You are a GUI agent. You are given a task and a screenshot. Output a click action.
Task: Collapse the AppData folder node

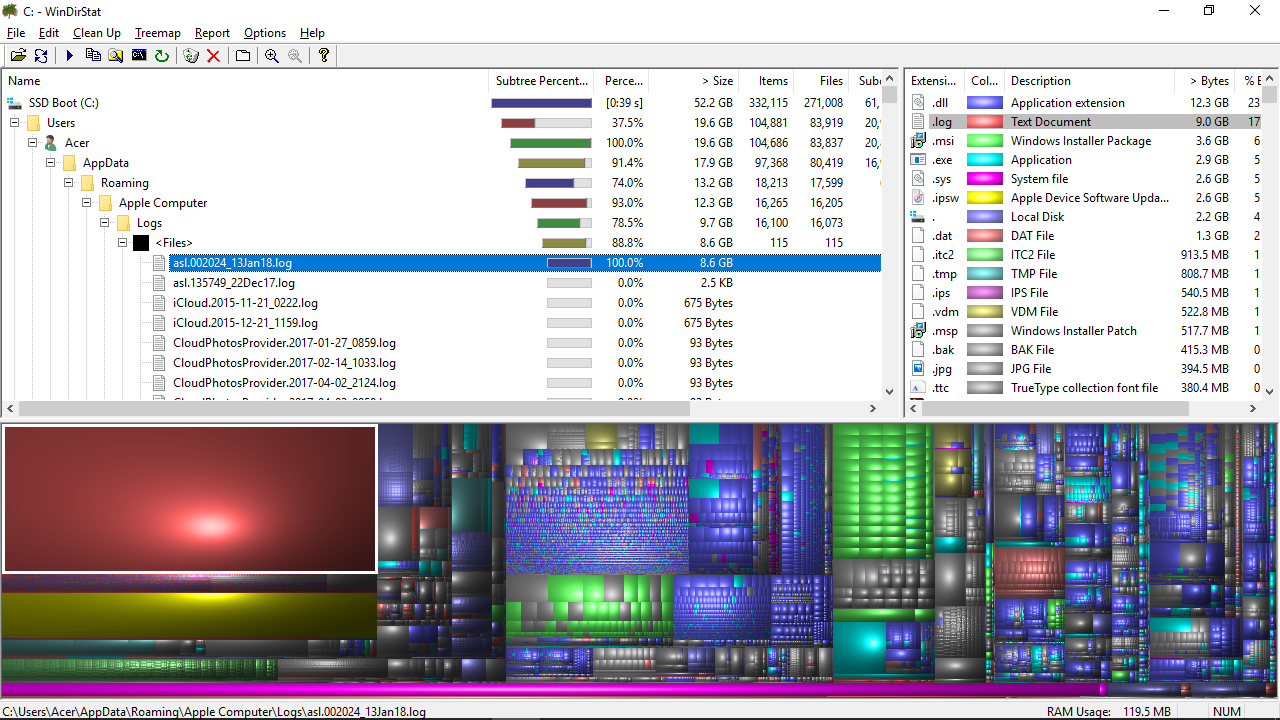[51, 163]
